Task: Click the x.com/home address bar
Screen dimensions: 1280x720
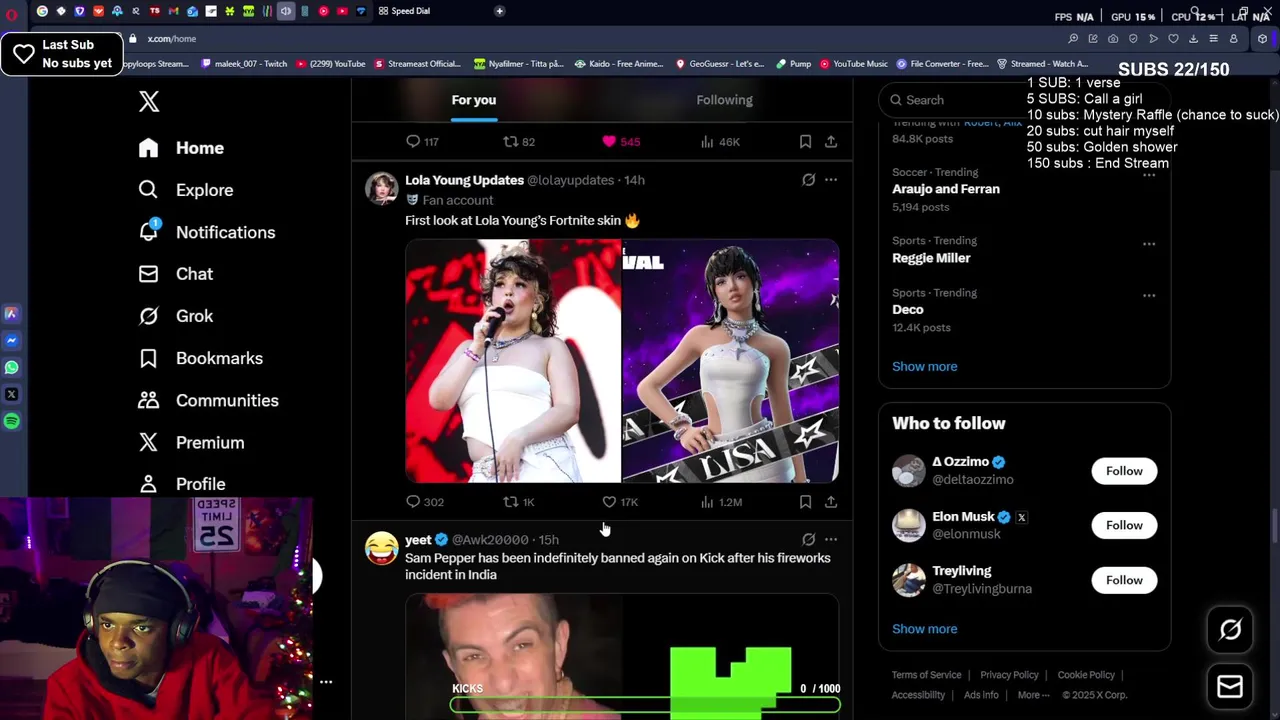Action: click(x=171, y=39)
